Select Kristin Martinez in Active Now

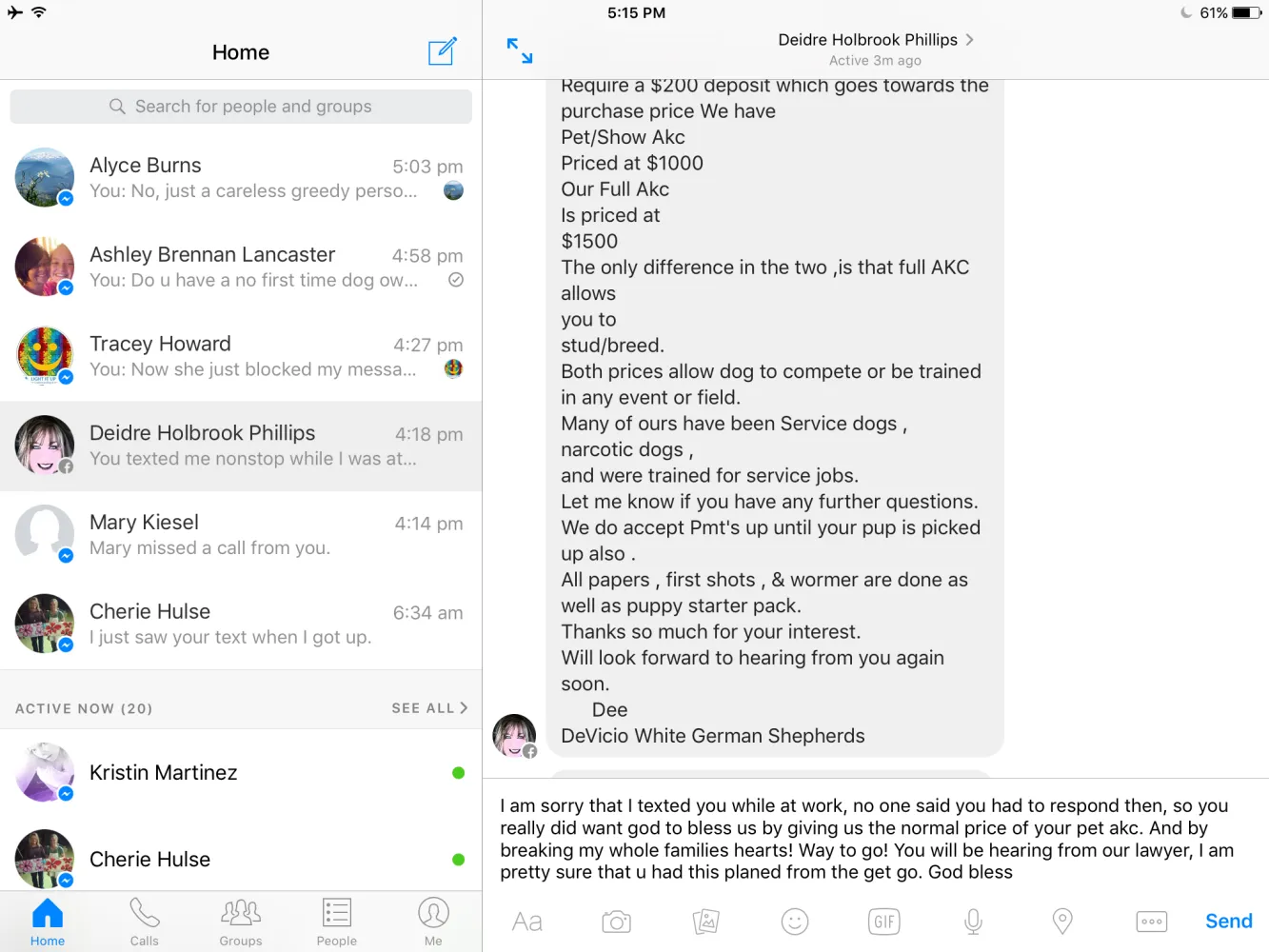click(x=241, y=772)
